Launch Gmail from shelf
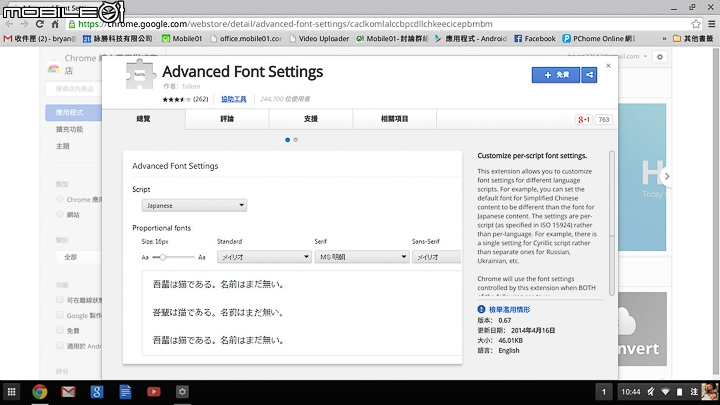 68,392
